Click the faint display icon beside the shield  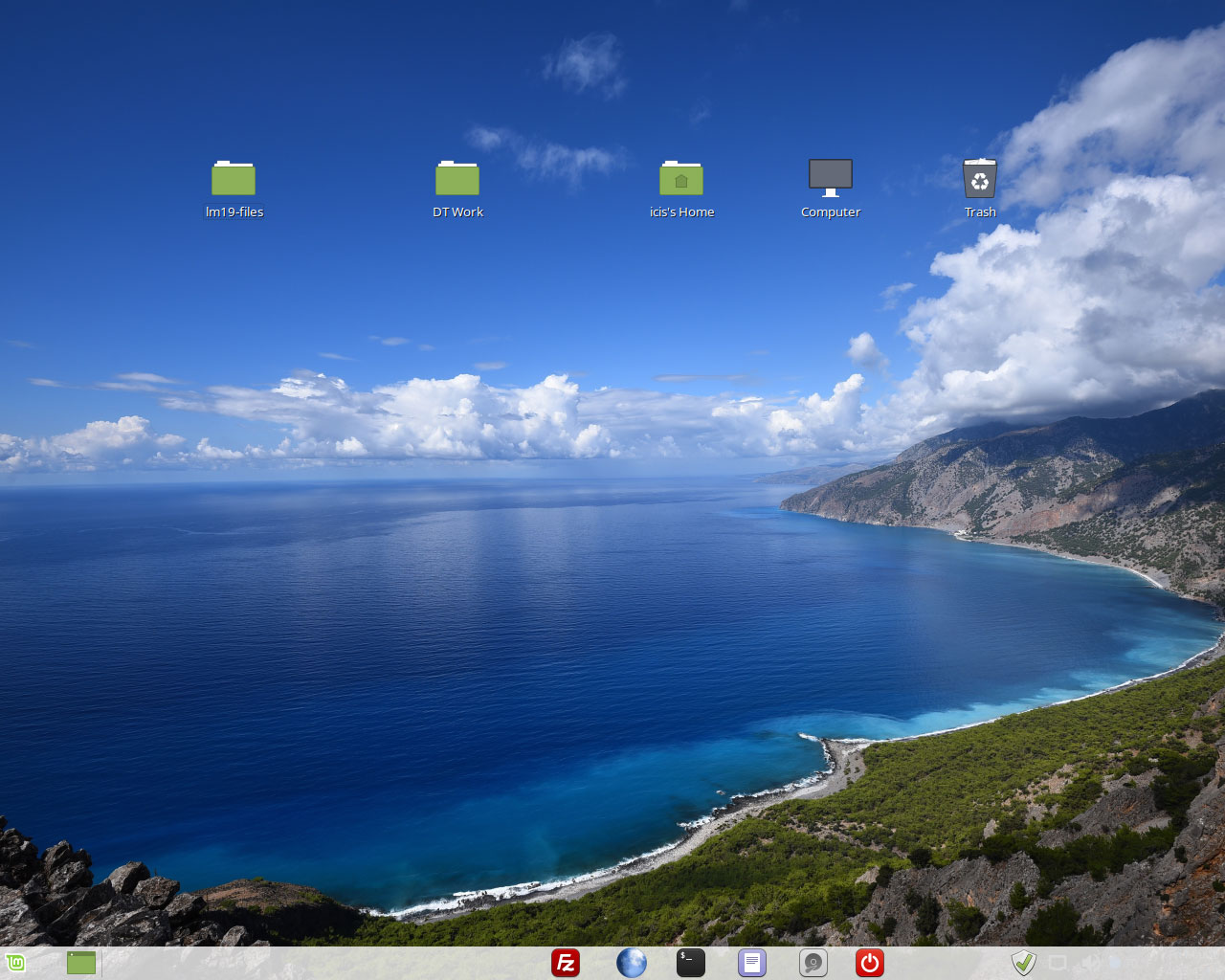pos(1058,963)
